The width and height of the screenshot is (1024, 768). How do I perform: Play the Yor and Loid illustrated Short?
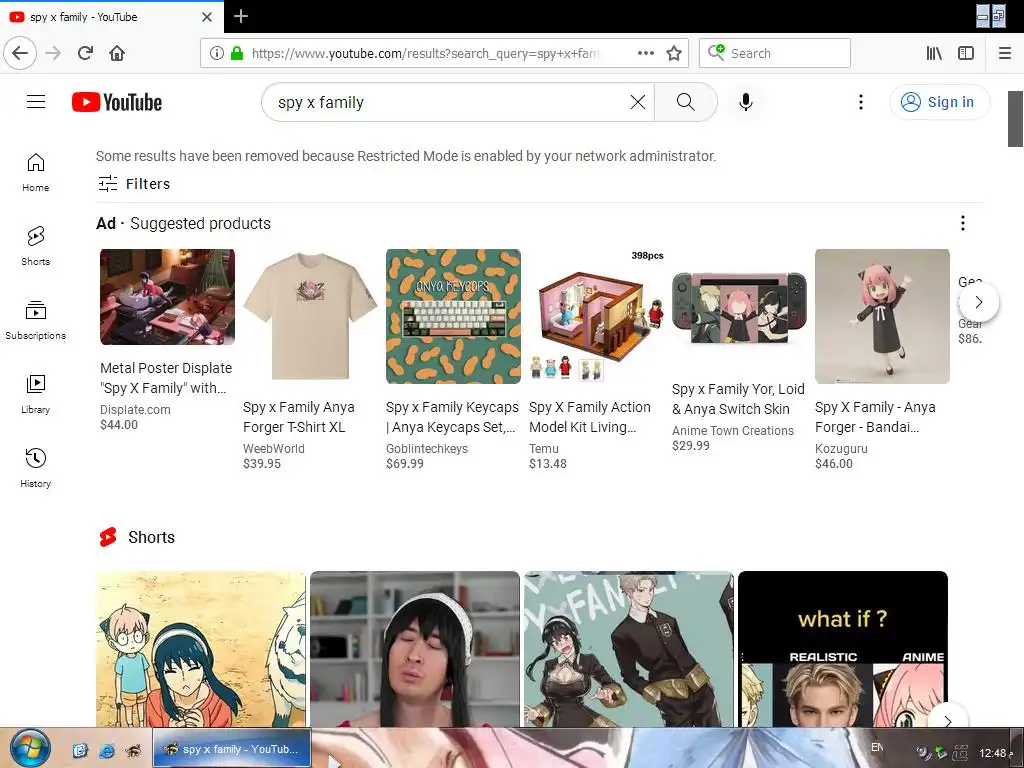click(x=629, y=649)
